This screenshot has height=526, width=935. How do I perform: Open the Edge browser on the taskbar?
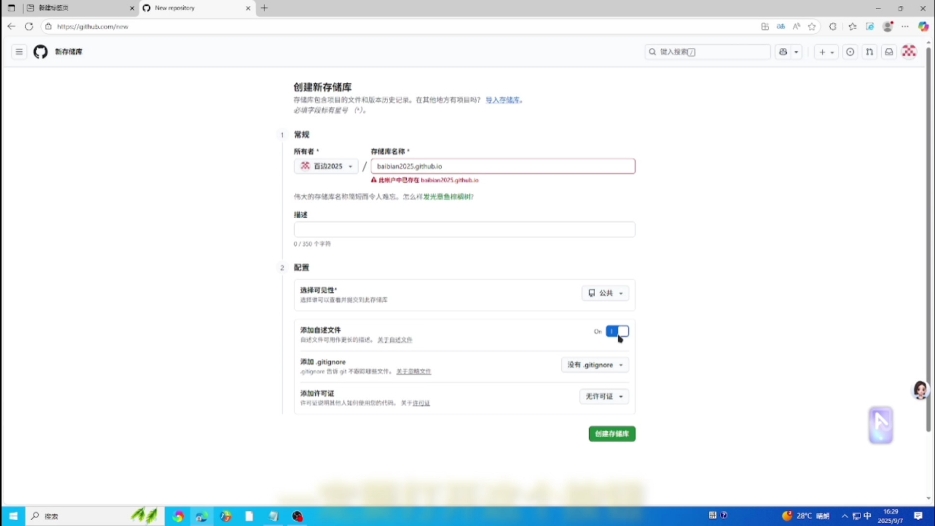[202, 516]
